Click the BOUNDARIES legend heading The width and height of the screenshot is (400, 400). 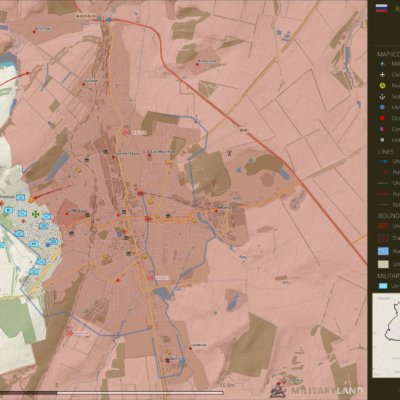click(x=389, y=216)
